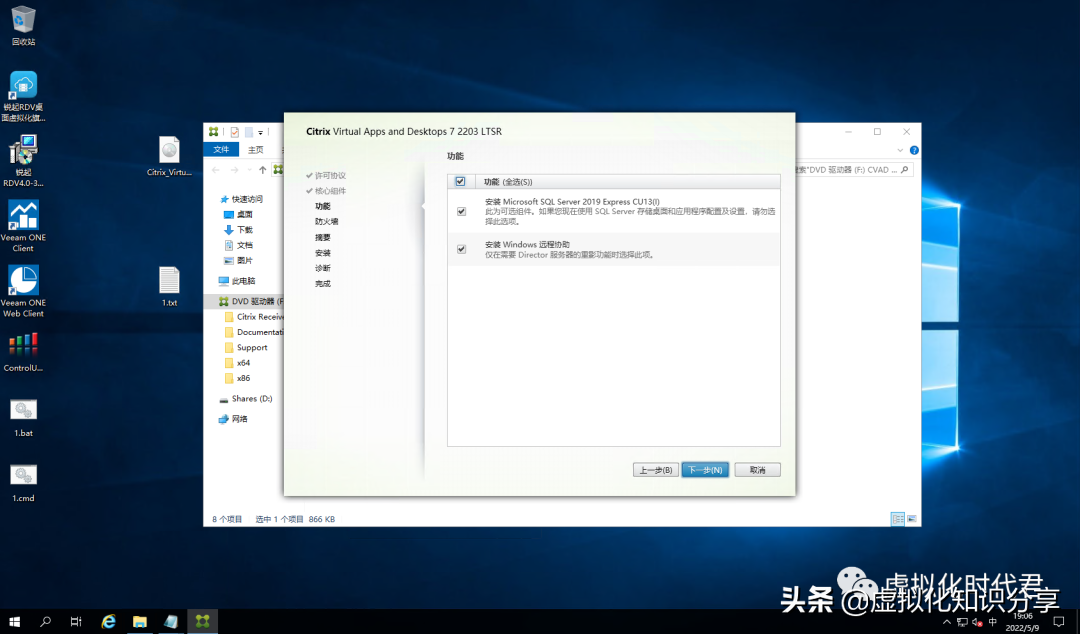This screenshot has height=634, width=1080.
Task: Click Explorer up-directory arrow
Action: coord(262,170)
